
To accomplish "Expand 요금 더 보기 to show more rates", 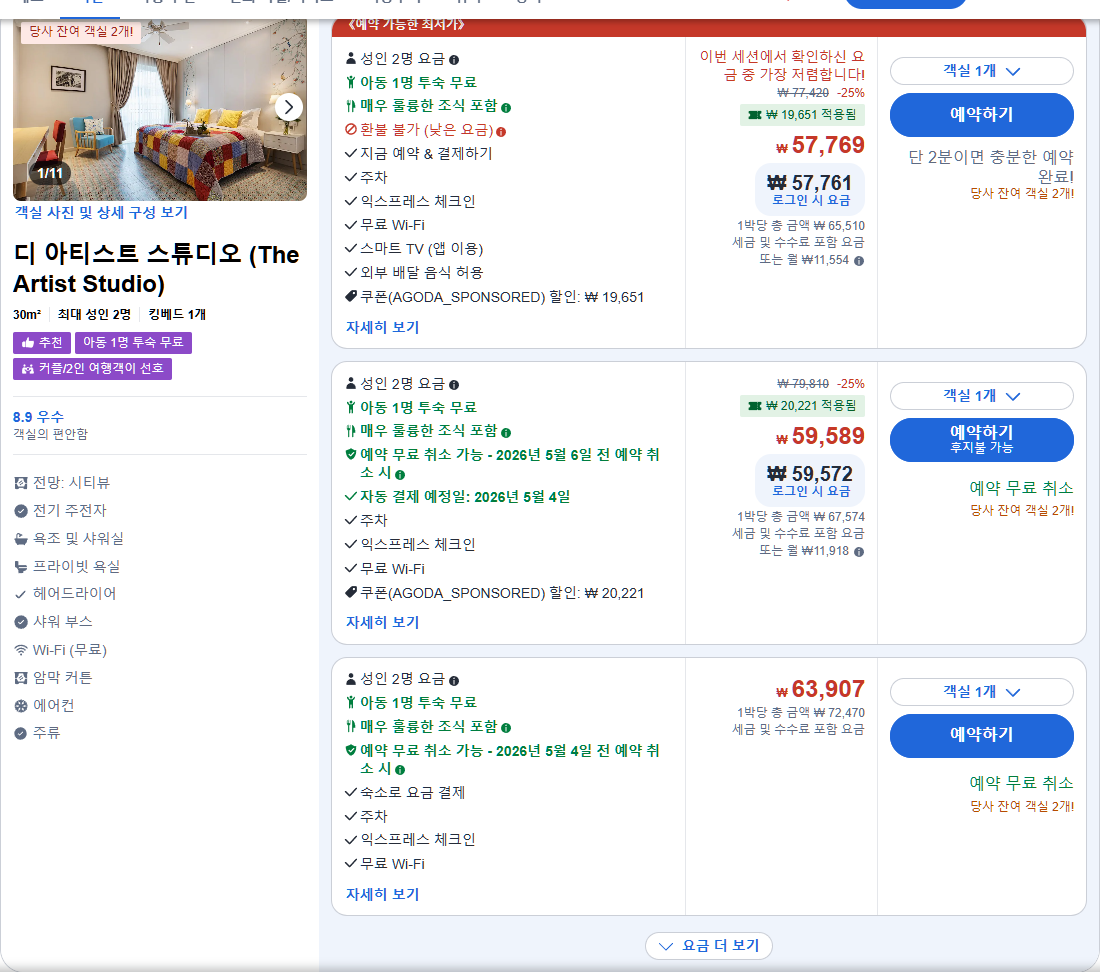I will click(709, 946).
